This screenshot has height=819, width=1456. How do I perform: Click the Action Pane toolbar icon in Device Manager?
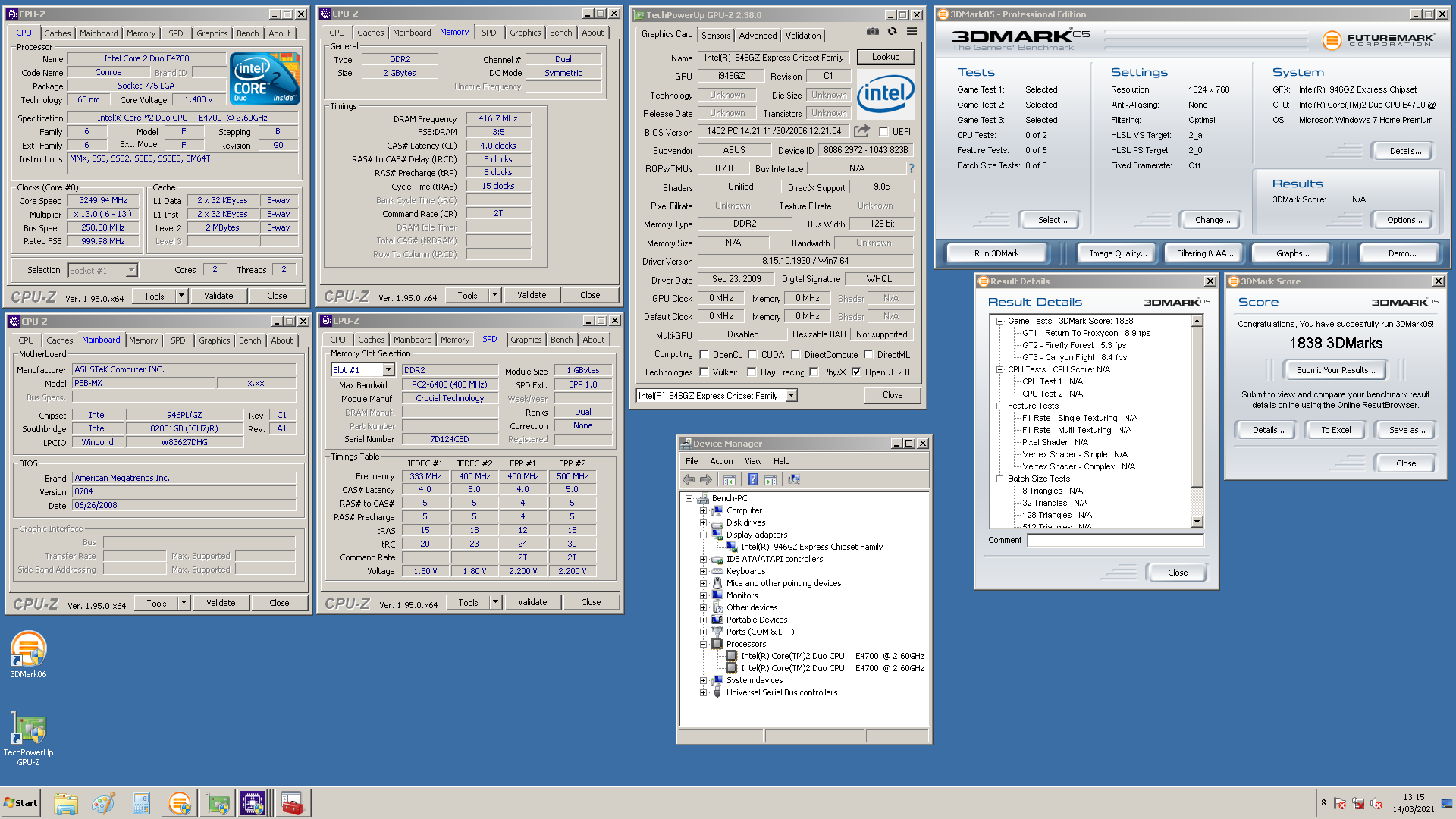pyautogui.click(x=770, y=479)
